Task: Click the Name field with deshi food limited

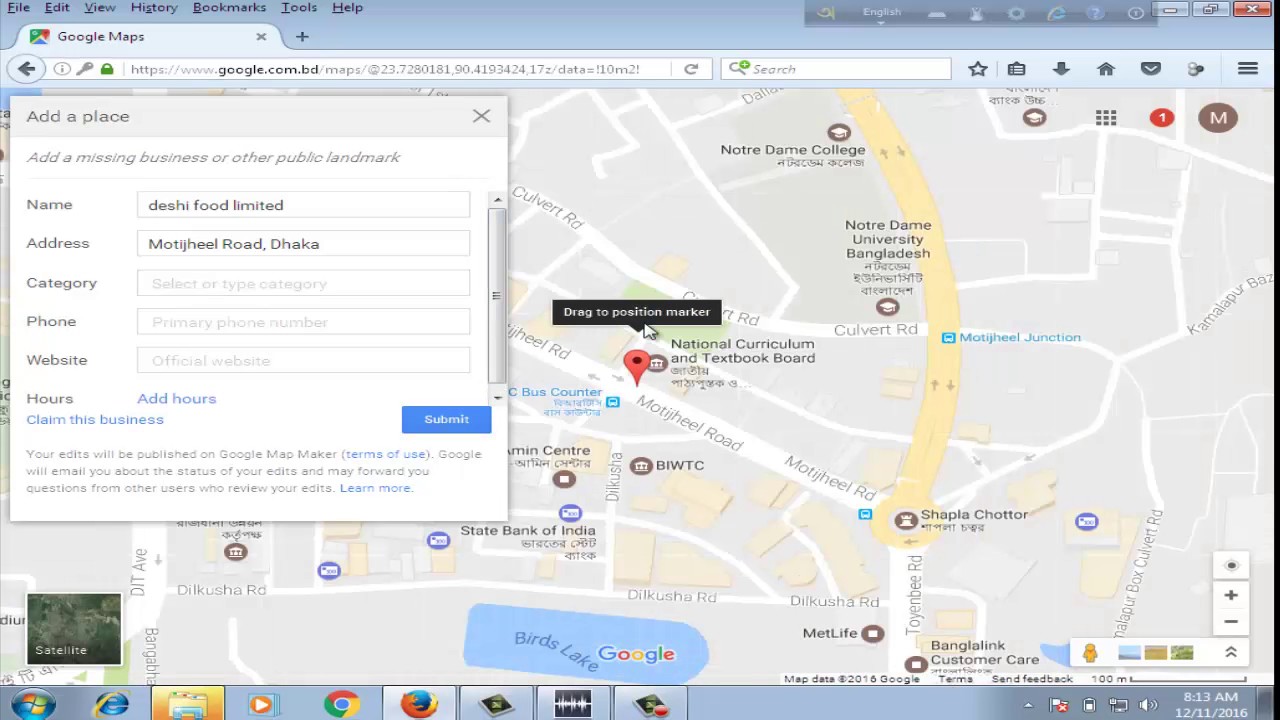Action: coord(303,205)
